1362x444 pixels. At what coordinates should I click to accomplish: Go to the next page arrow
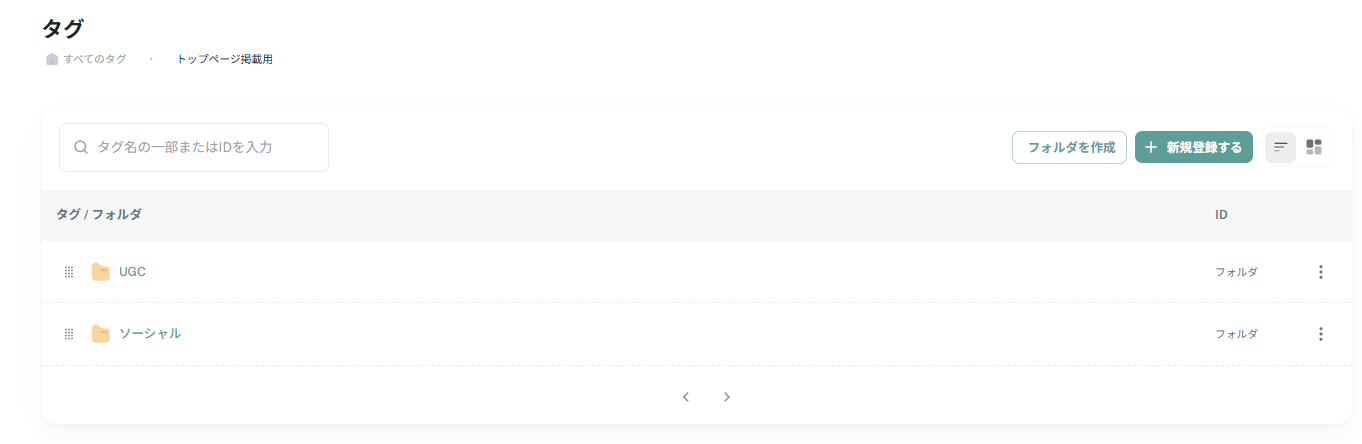pos(727,397)
